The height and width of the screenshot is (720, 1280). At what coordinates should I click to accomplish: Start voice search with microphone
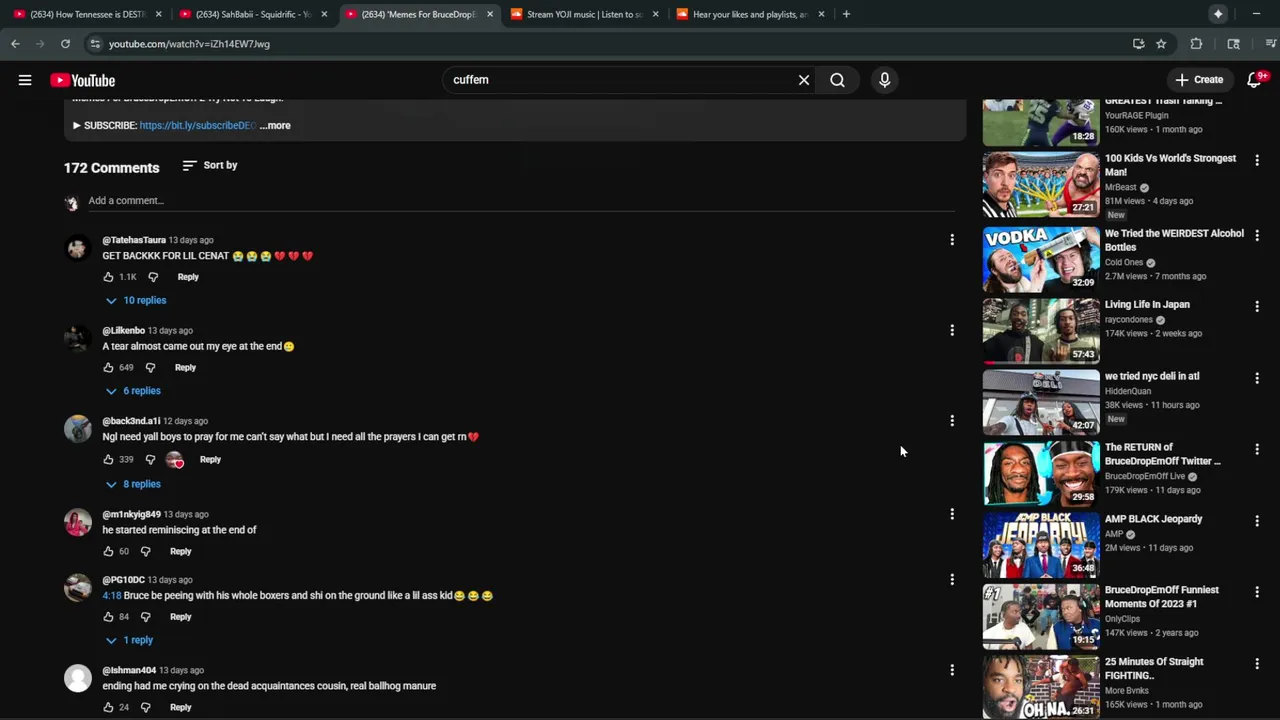tap(884, 80)
